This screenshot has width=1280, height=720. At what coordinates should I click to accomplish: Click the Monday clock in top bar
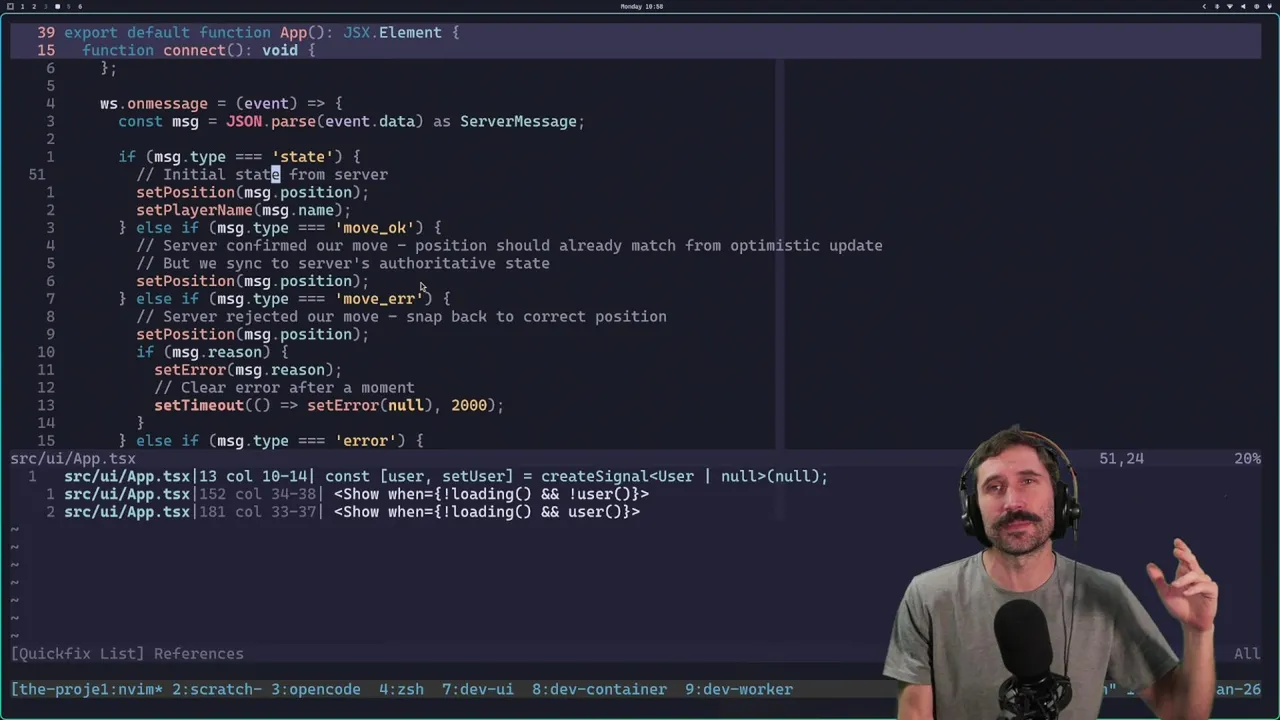pos(641,6)
